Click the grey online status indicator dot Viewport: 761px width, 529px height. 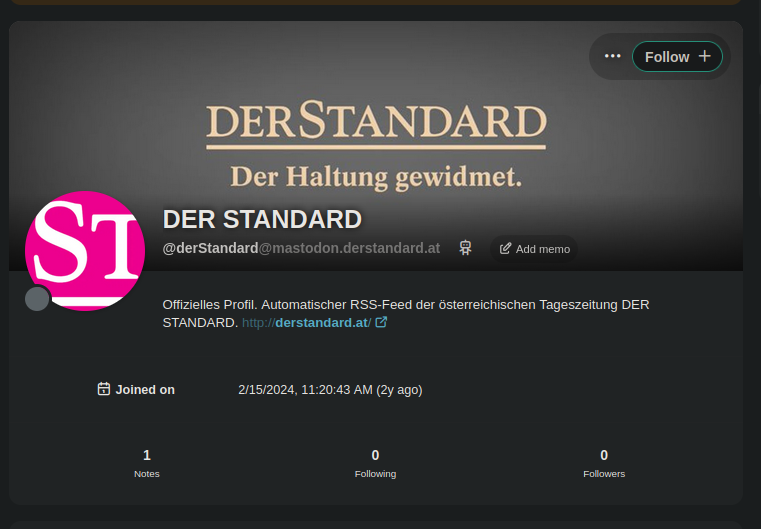click(x=38, y=298)
